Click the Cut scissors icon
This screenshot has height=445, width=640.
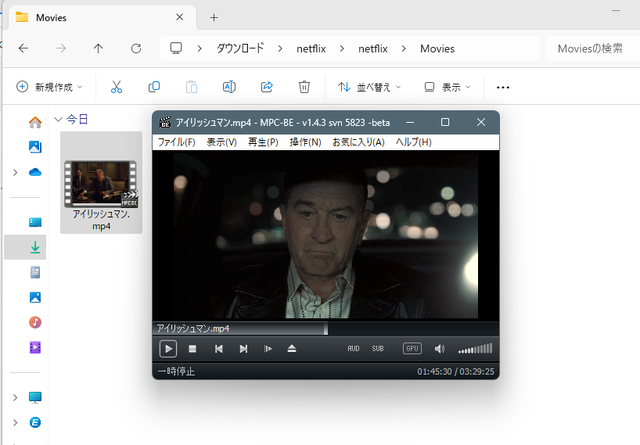[x=116, y=87]
